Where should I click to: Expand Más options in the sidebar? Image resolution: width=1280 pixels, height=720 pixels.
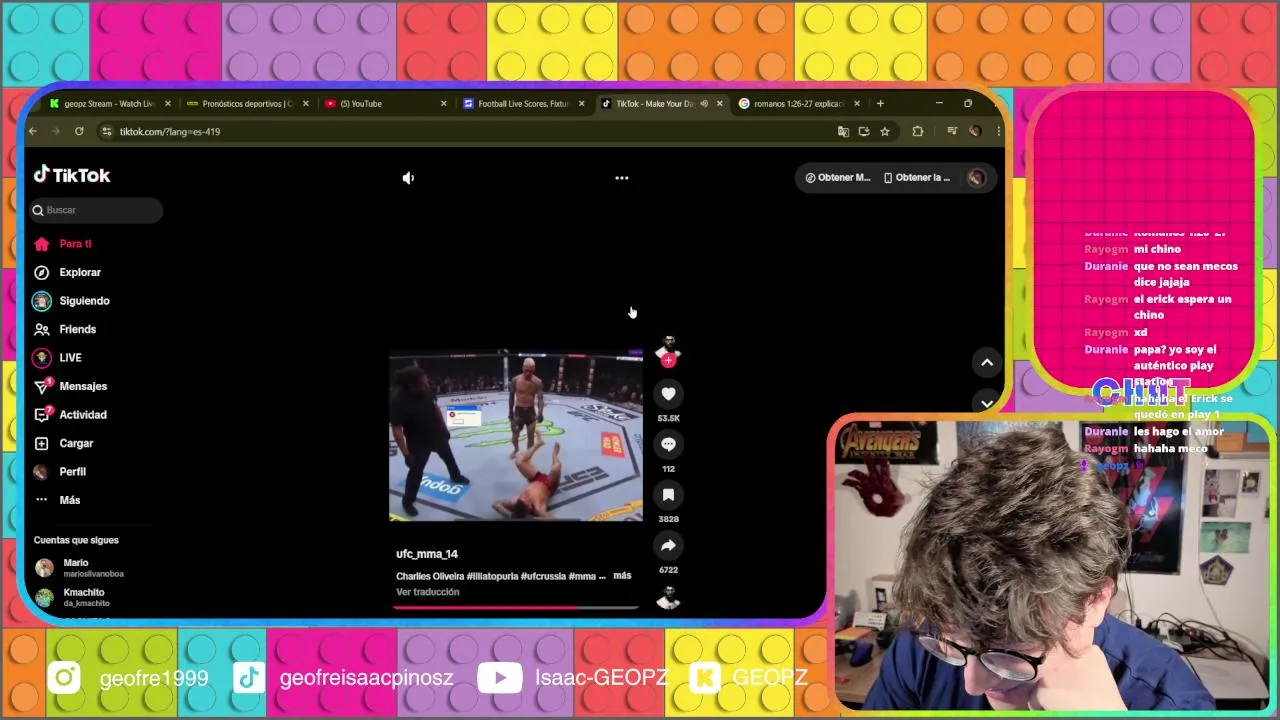pos(69,500)
